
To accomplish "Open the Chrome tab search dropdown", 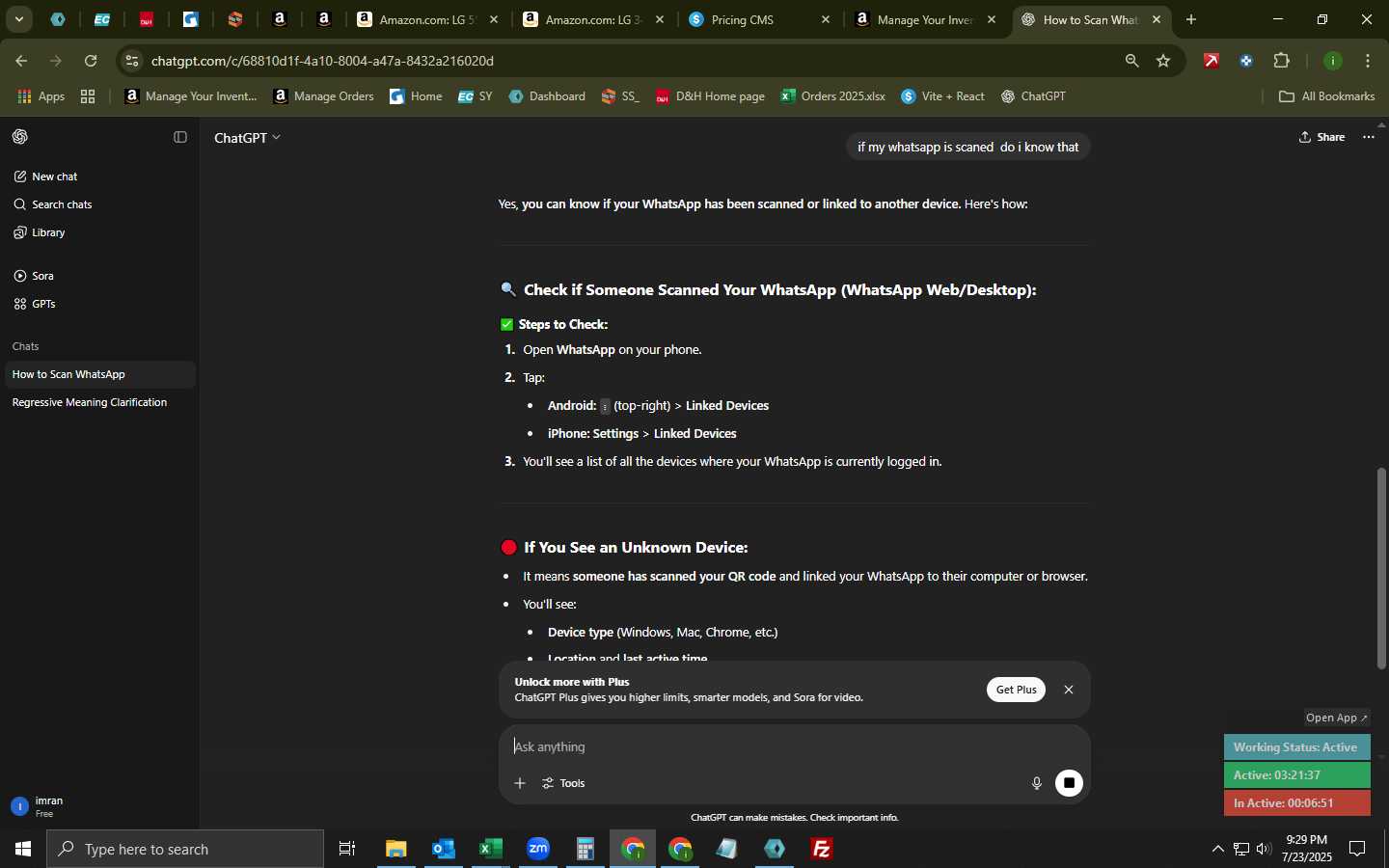I will pos(18,19).
